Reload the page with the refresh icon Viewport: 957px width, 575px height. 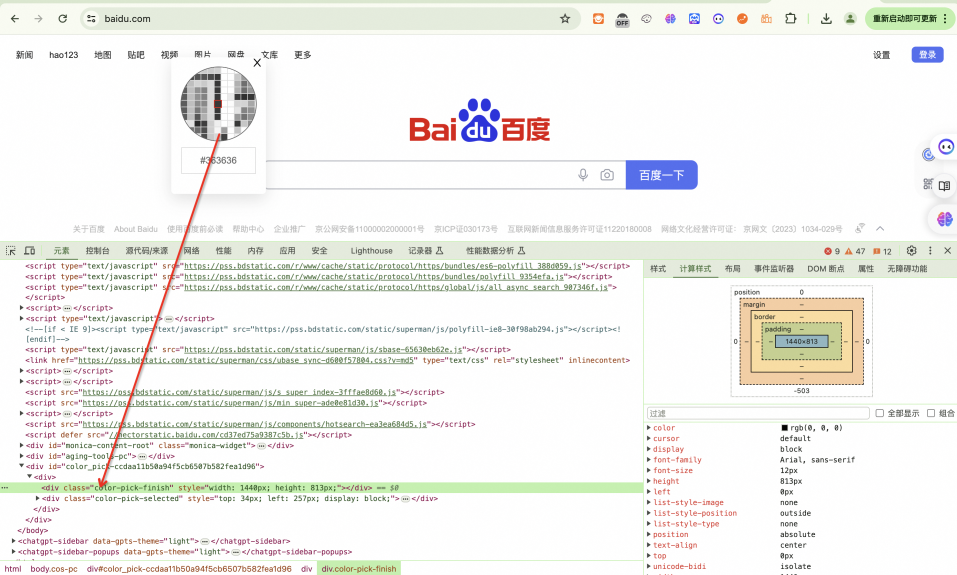coord(62,19)
